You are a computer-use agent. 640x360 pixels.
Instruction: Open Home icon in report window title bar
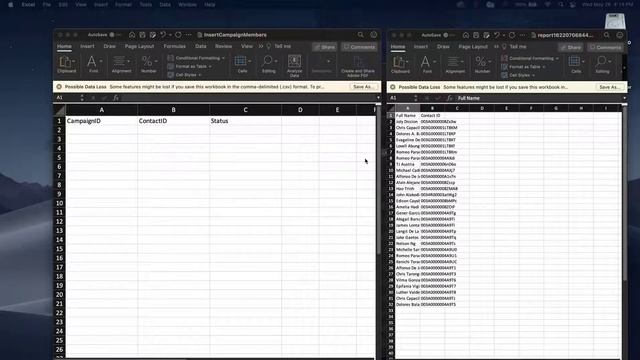coord(466,36)
